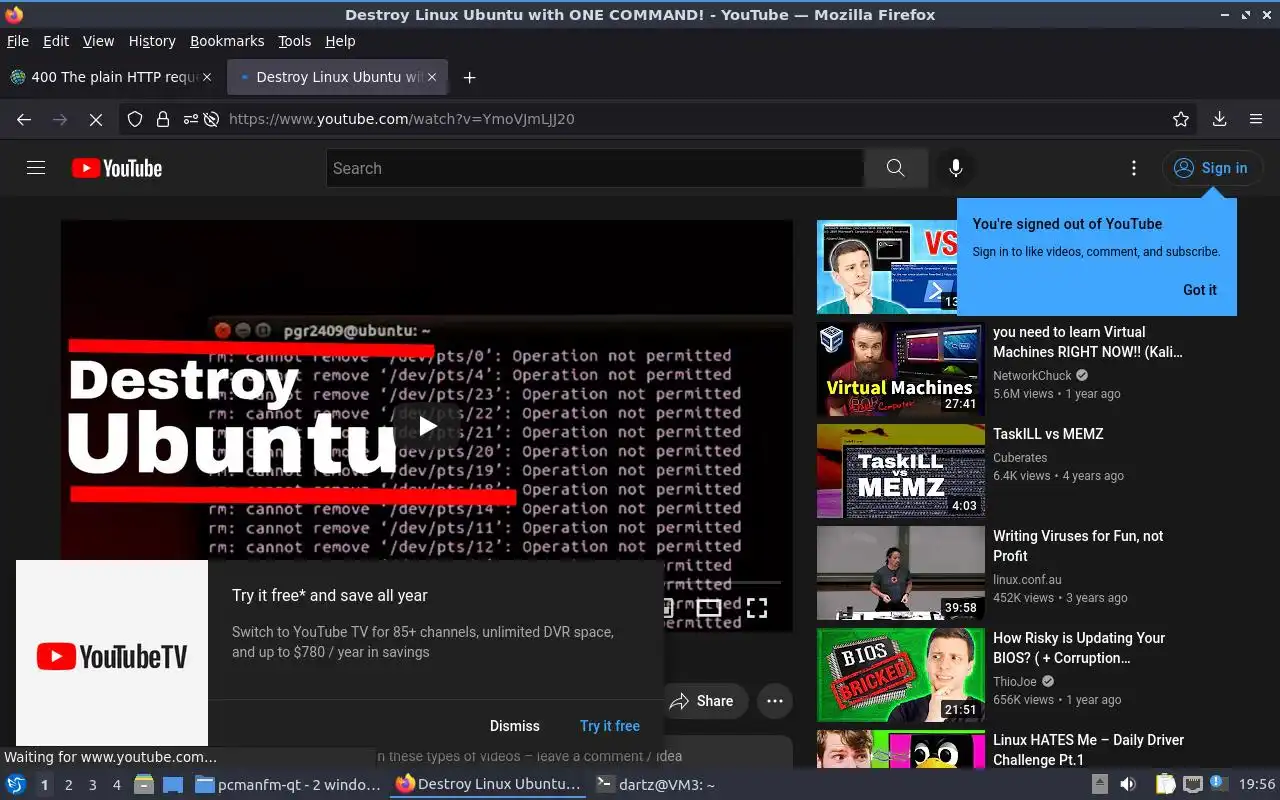Open 'you need to learn Virtual Machines' video title
Image resolution: width=1280 pixels, height=800 pixels.
coord(1088,342)
